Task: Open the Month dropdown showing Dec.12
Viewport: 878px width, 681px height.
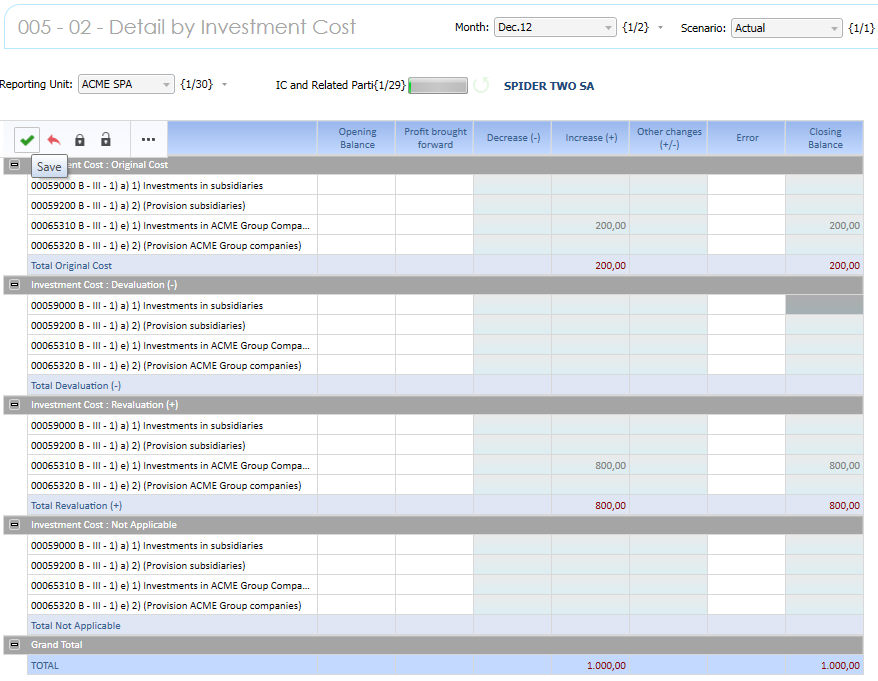Action: pyautogui.click(x=555, y=27)
